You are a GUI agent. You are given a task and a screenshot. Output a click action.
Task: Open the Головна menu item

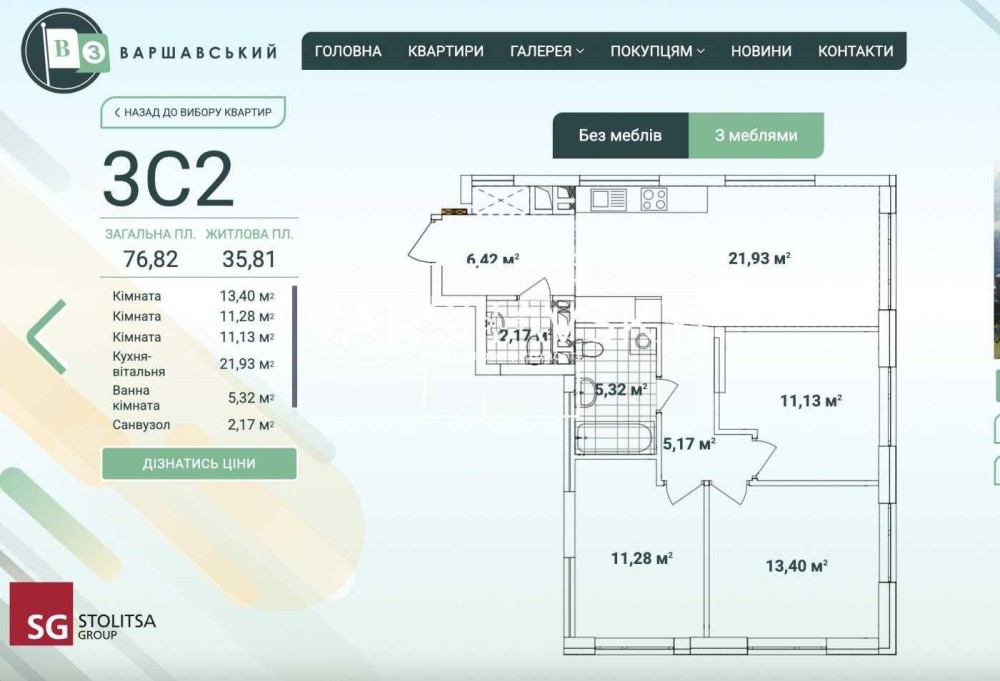(x=348, y=51)
